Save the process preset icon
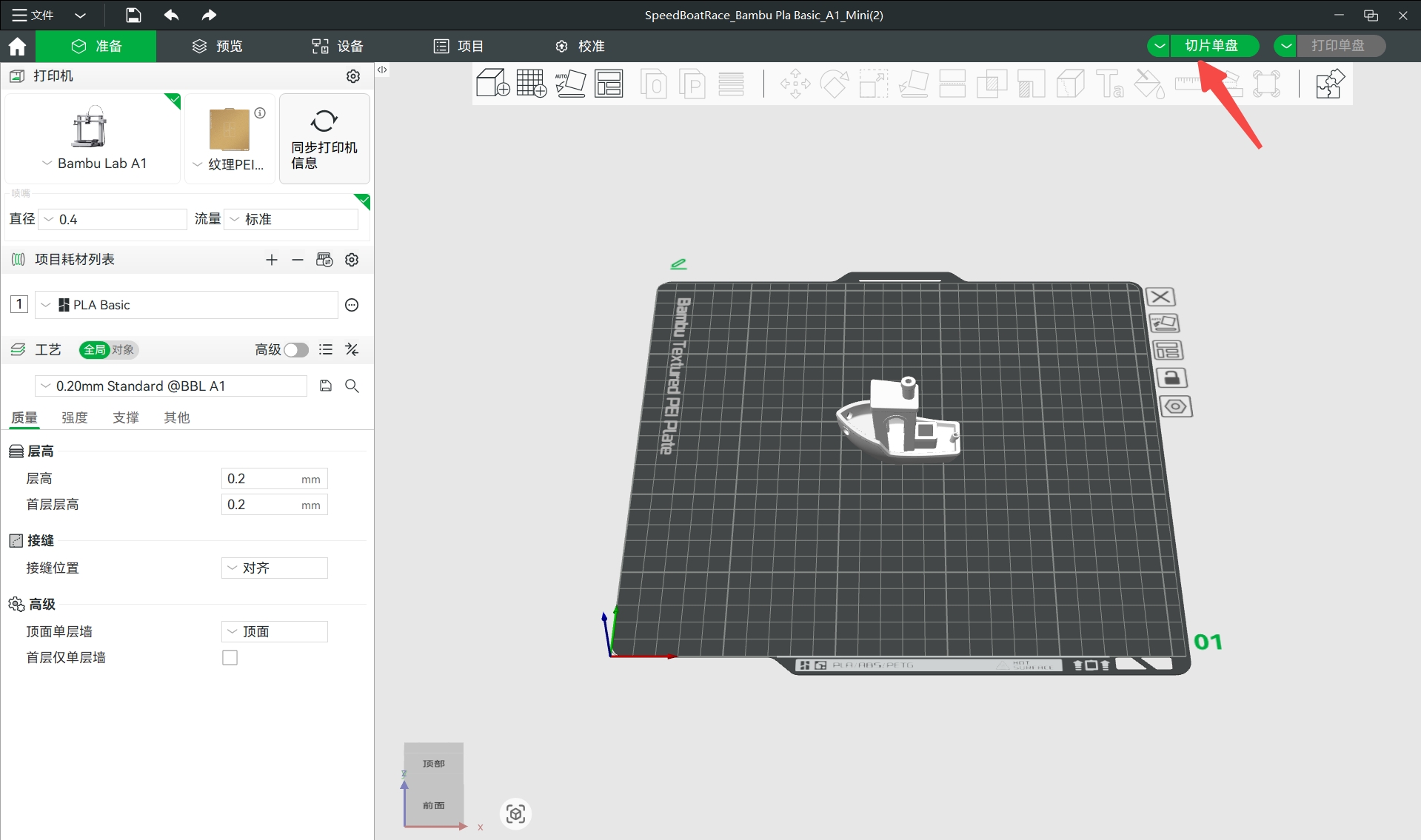The width and height of the screenshot is (1421, 840). click(x=326, y=386)
